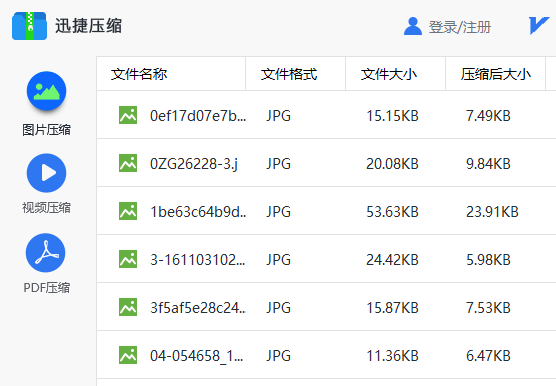Click file size 15.87KB
556x386 pixels.
coord(392,308)
